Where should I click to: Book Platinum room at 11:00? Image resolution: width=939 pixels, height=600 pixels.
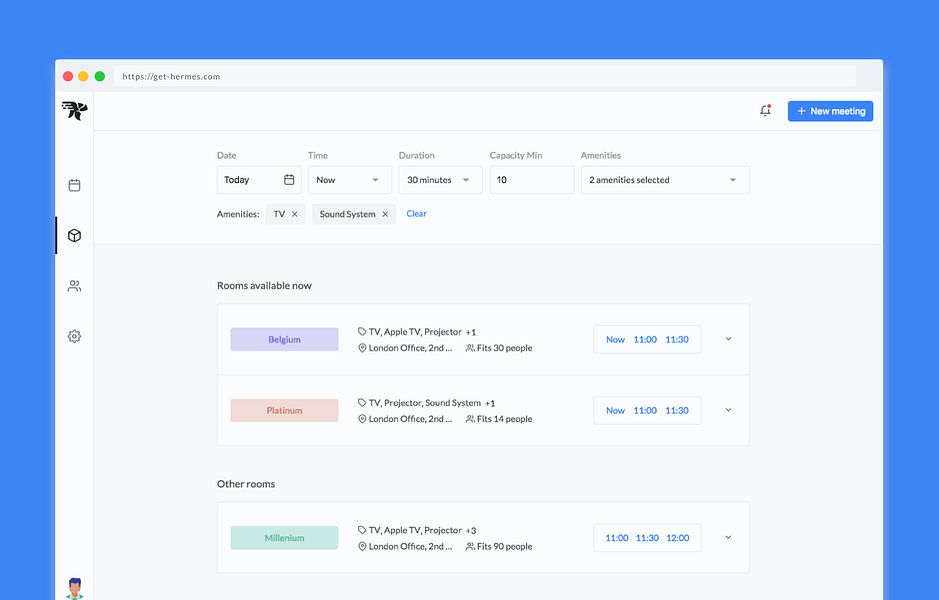click(645, 411)
